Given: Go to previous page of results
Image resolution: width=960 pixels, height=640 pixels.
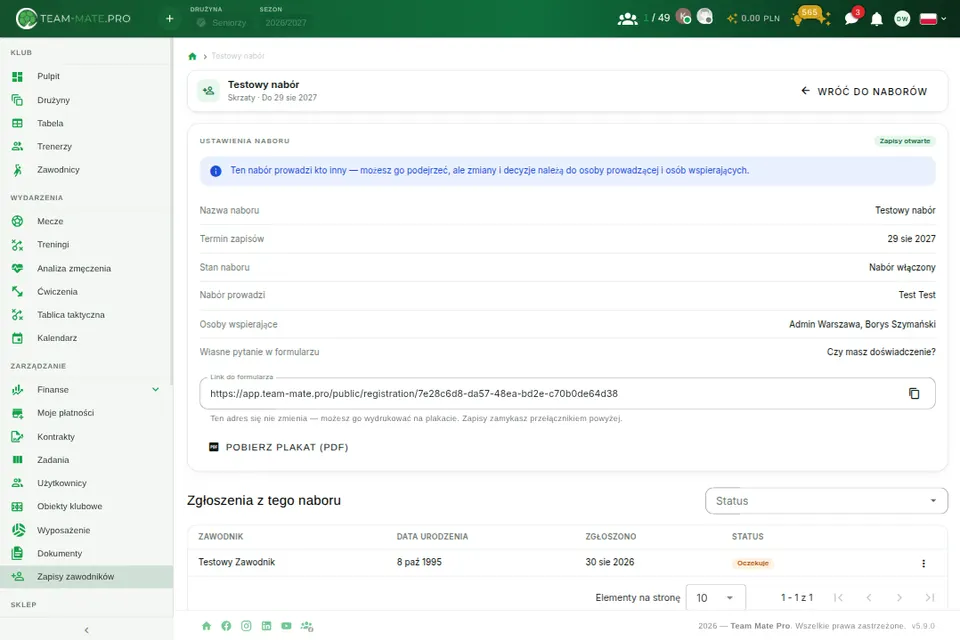Looking at the screenshot, I should [x=869, y=598].
